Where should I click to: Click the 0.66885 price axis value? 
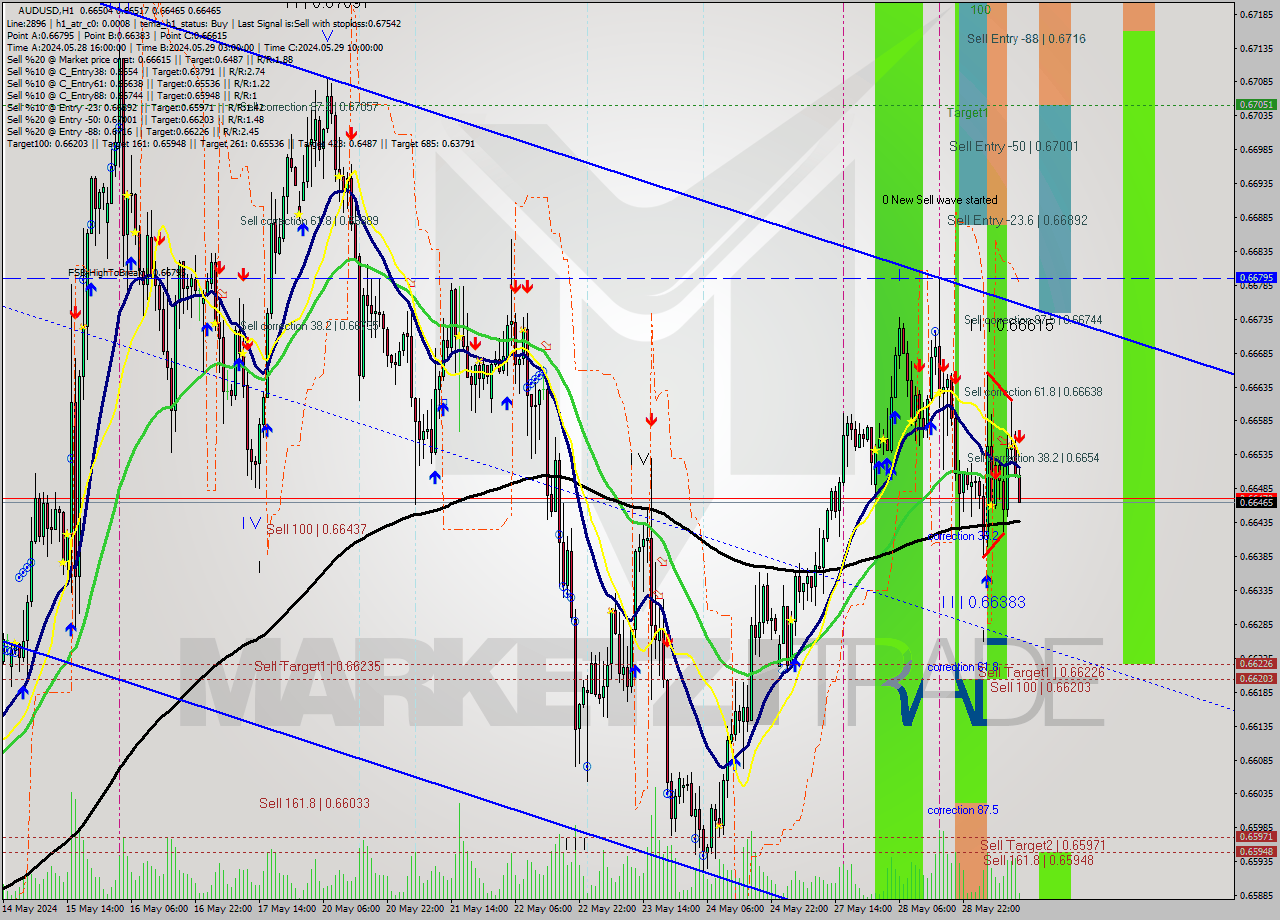click(1256, 217)
